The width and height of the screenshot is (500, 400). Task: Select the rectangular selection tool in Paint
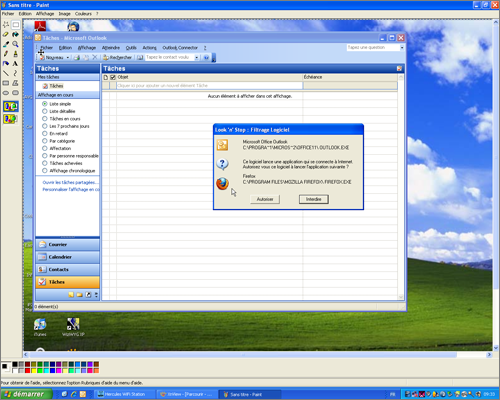point(16,25)
